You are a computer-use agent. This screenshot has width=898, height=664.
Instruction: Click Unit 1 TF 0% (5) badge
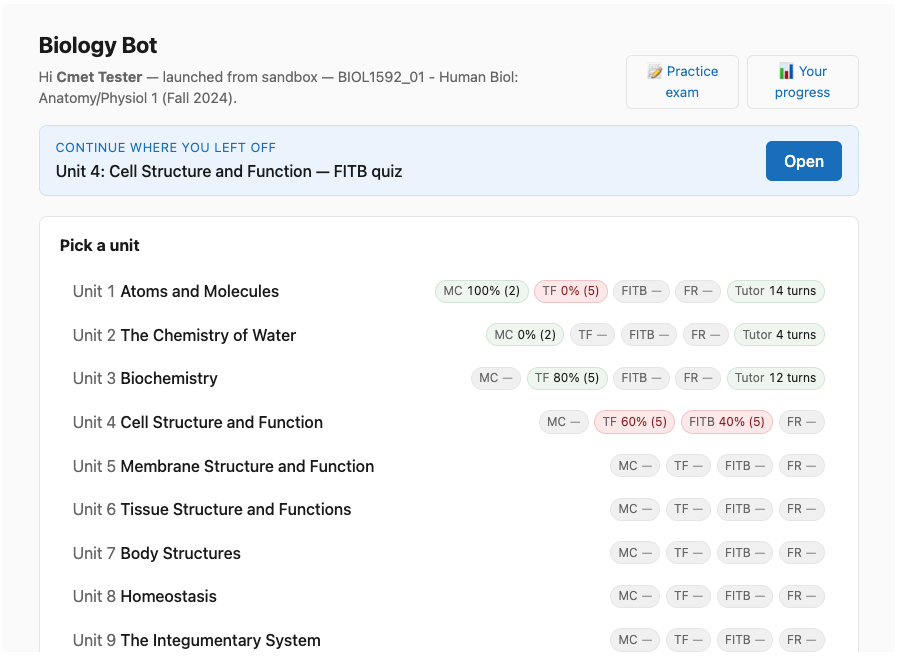pyautogui.click(x=570, y=291)
